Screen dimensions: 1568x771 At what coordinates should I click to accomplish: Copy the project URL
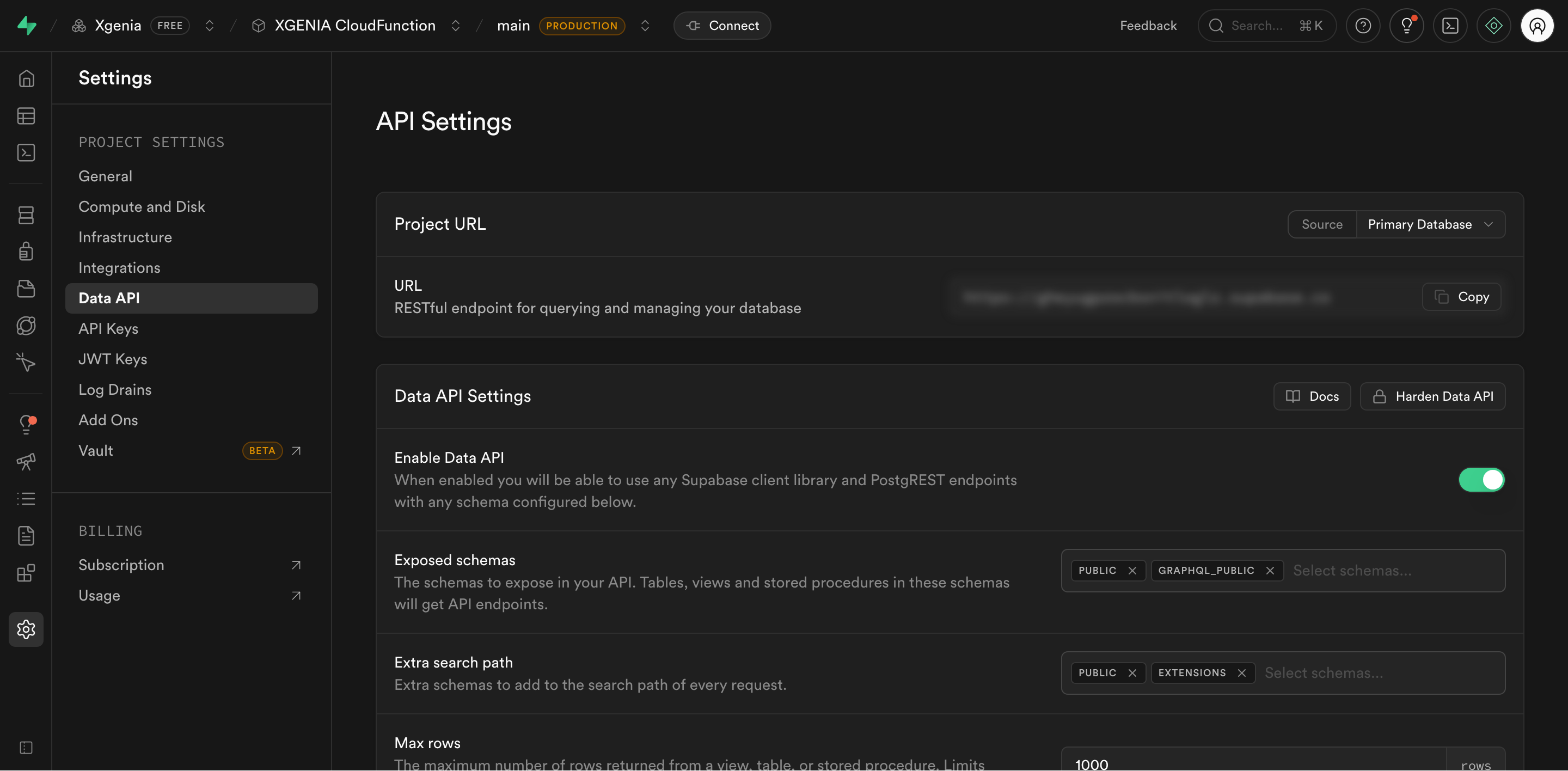(1461, 296)
